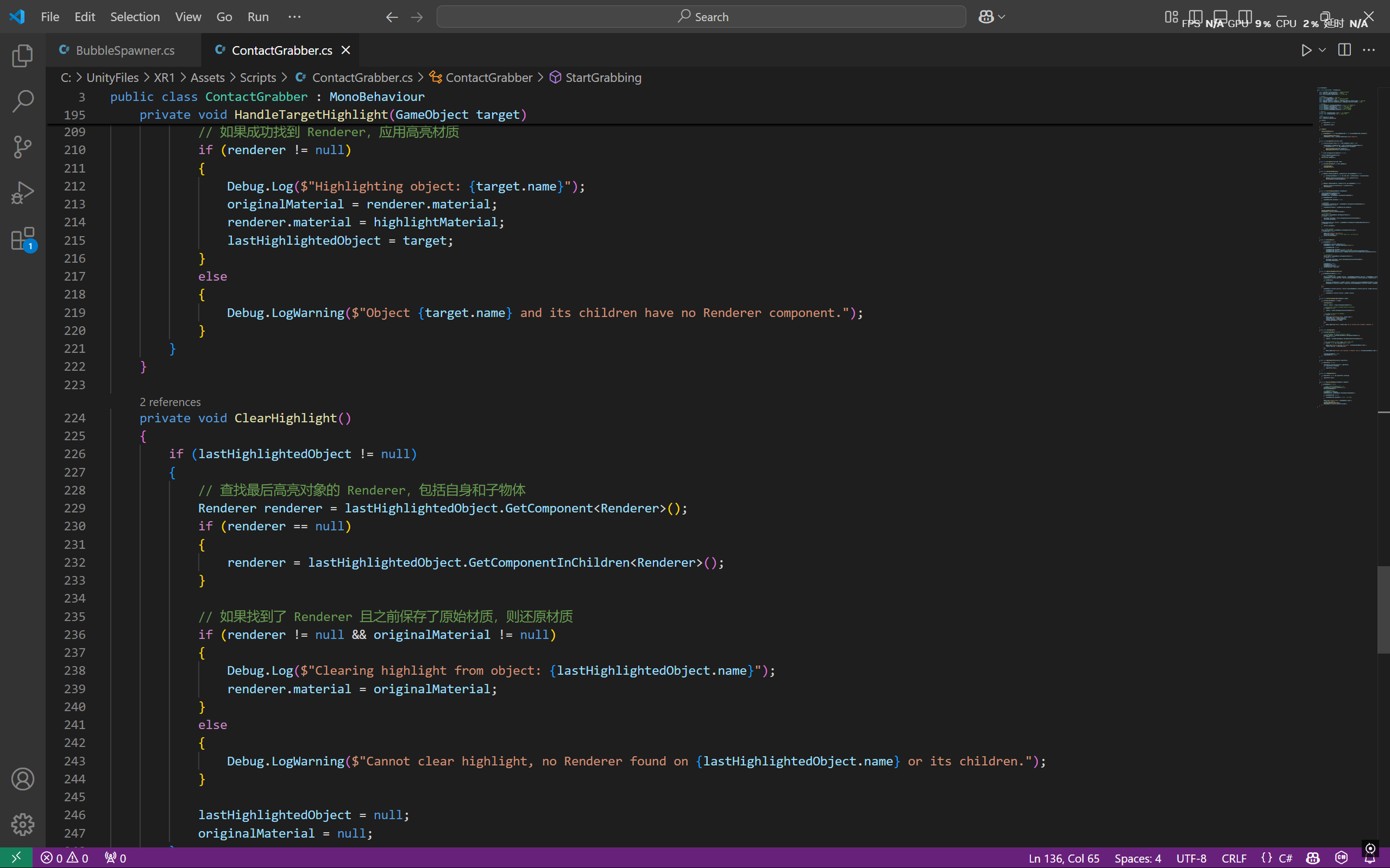Click the '2 references' CodeLens link
Image resolution: width=1390 pixels, height=868 pixels.
170,402
